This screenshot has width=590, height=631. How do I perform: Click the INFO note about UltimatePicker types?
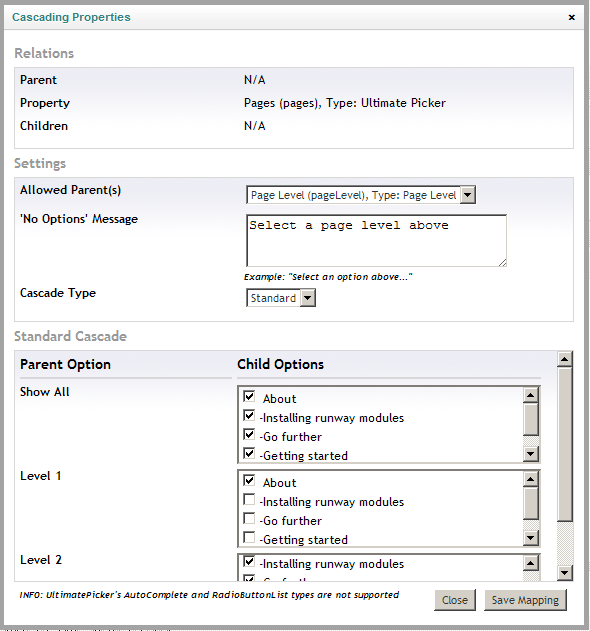[x=209, y=595]
